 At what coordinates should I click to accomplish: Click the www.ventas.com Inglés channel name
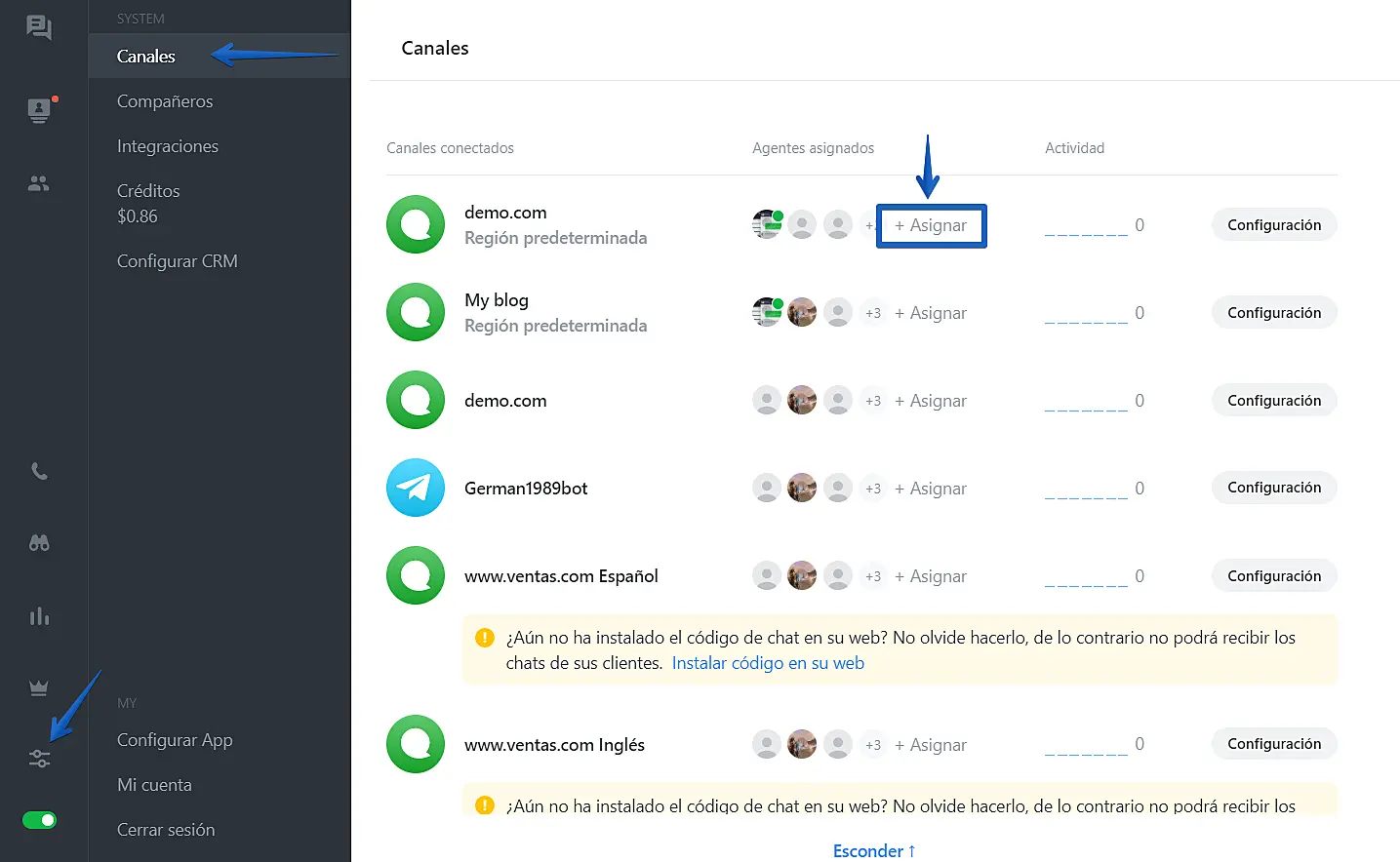coord(554,745)
